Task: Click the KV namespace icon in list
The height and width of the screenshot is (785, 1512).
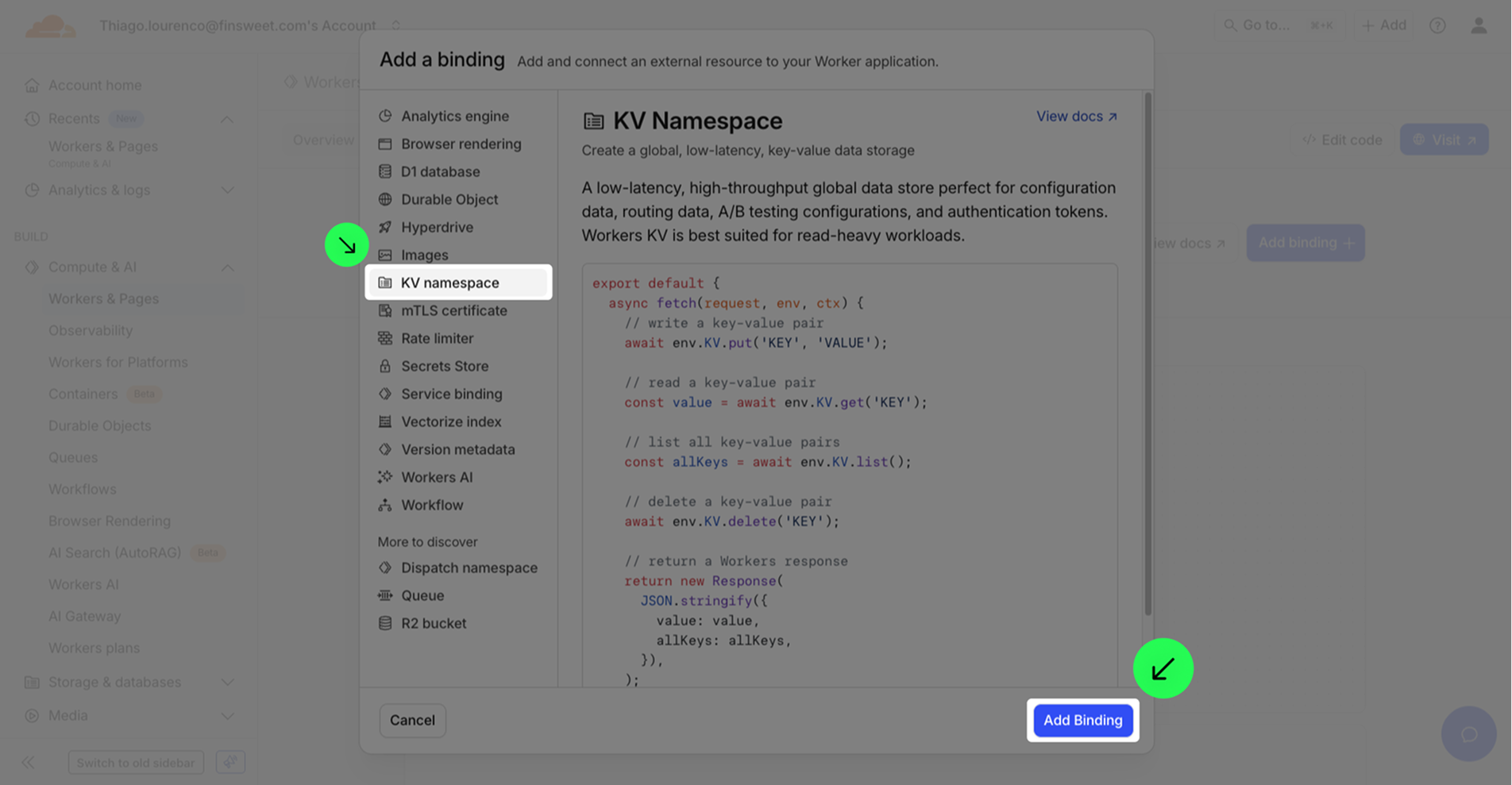Action: click(x=385, y=283)
